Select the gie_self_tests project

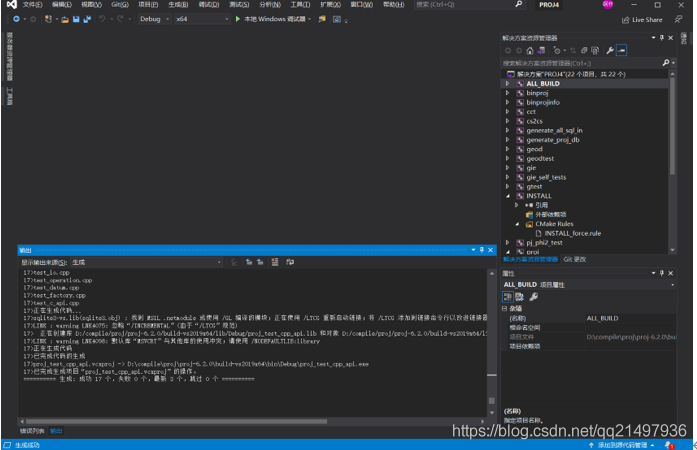546,177
